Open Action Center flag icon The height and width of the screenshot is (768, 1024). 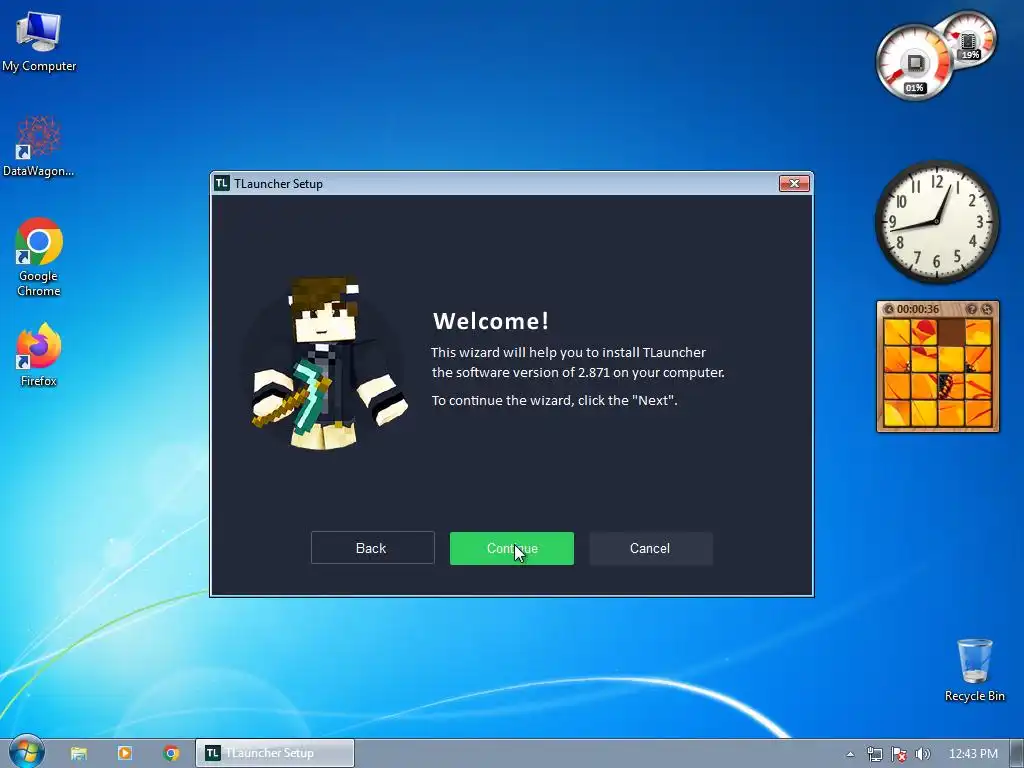pos(899,754)
